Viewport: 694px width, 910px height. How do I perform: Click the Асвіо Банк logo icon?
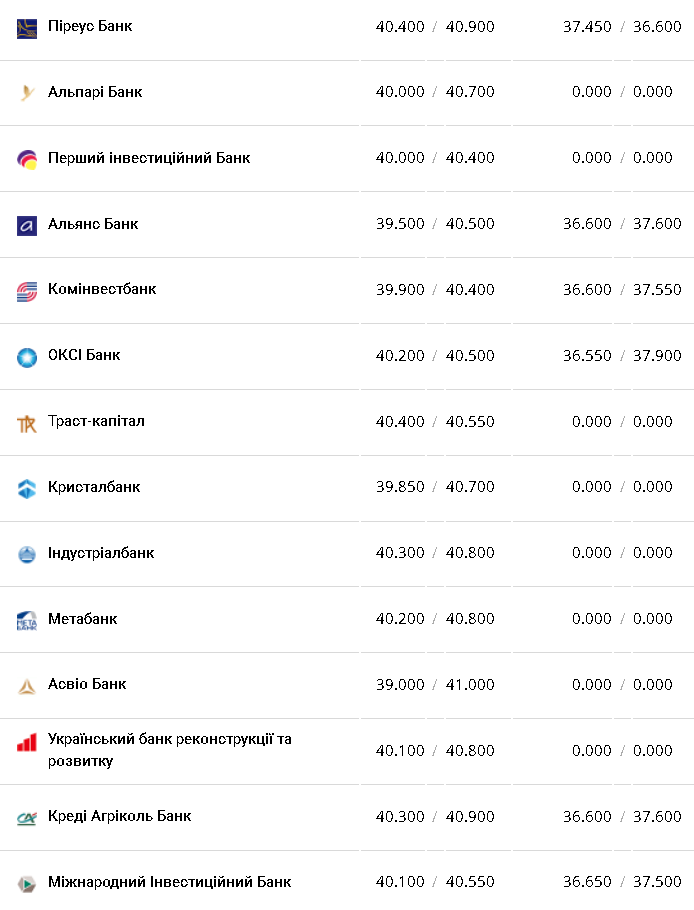tap(27, 686)
